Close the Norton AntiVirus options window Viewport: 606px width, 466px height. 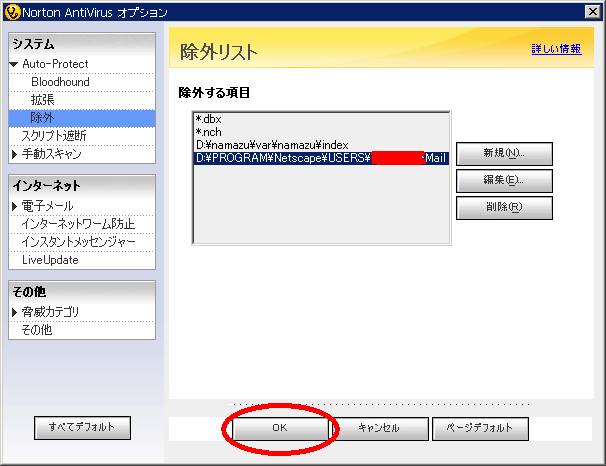592,12
